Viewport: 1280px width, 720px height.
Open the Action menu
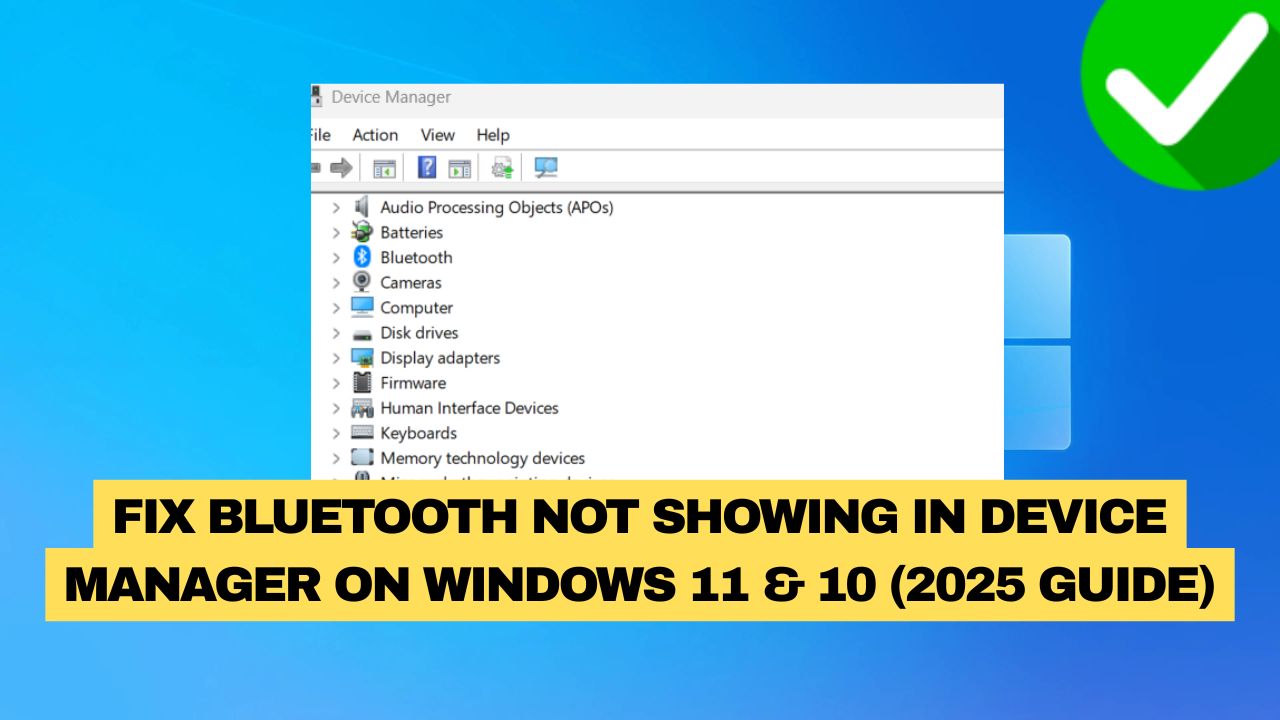[375, 135]
